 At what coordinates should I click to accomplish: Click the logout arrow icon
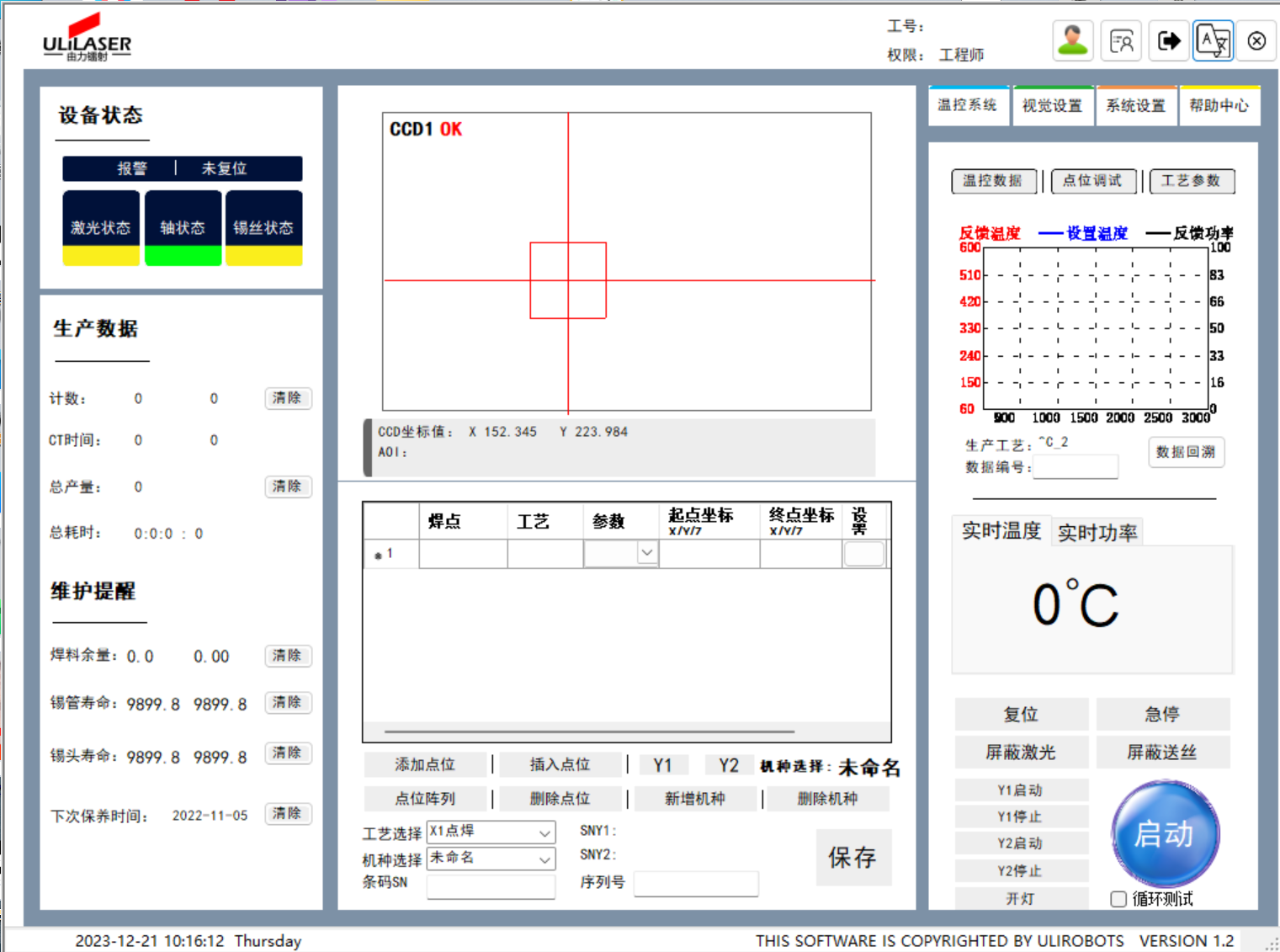[1168, 40]
